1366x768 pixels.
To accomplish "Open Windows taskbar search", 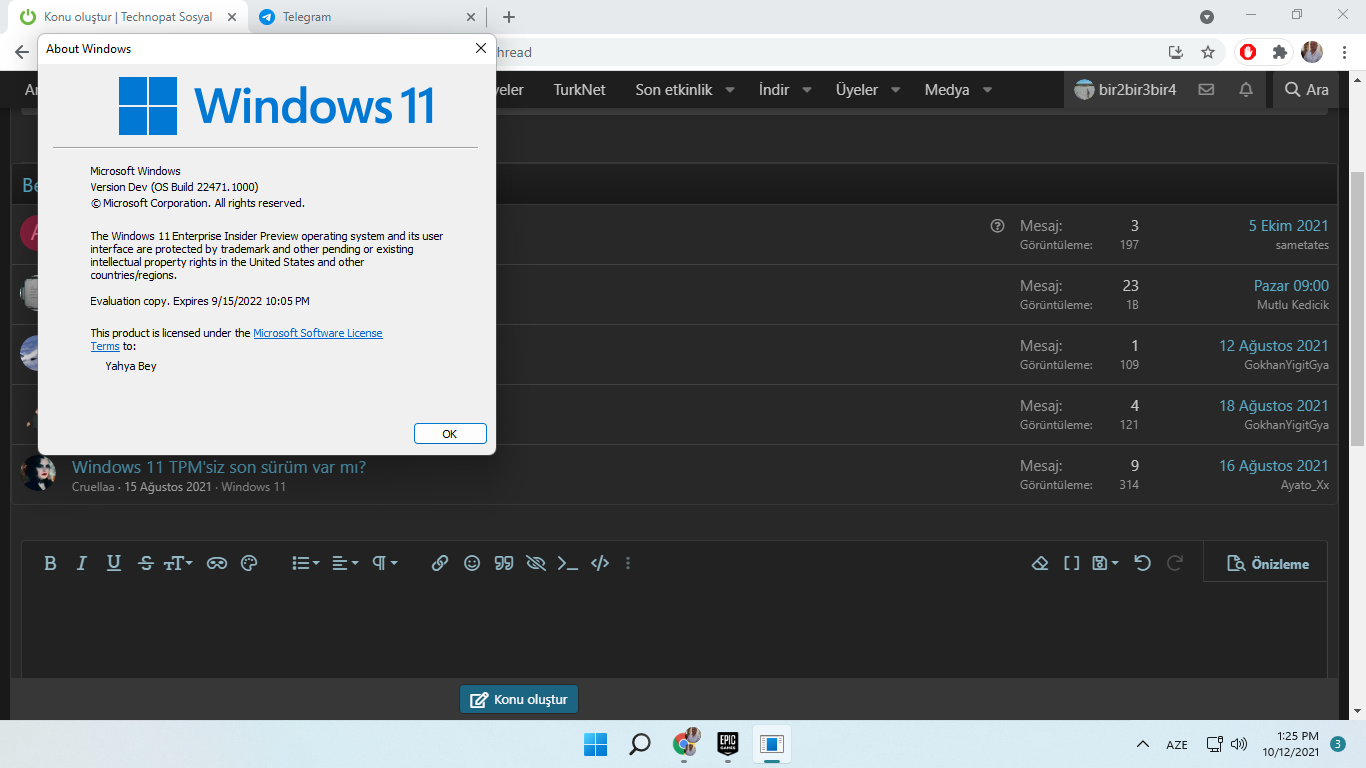I will click(639, 744).
